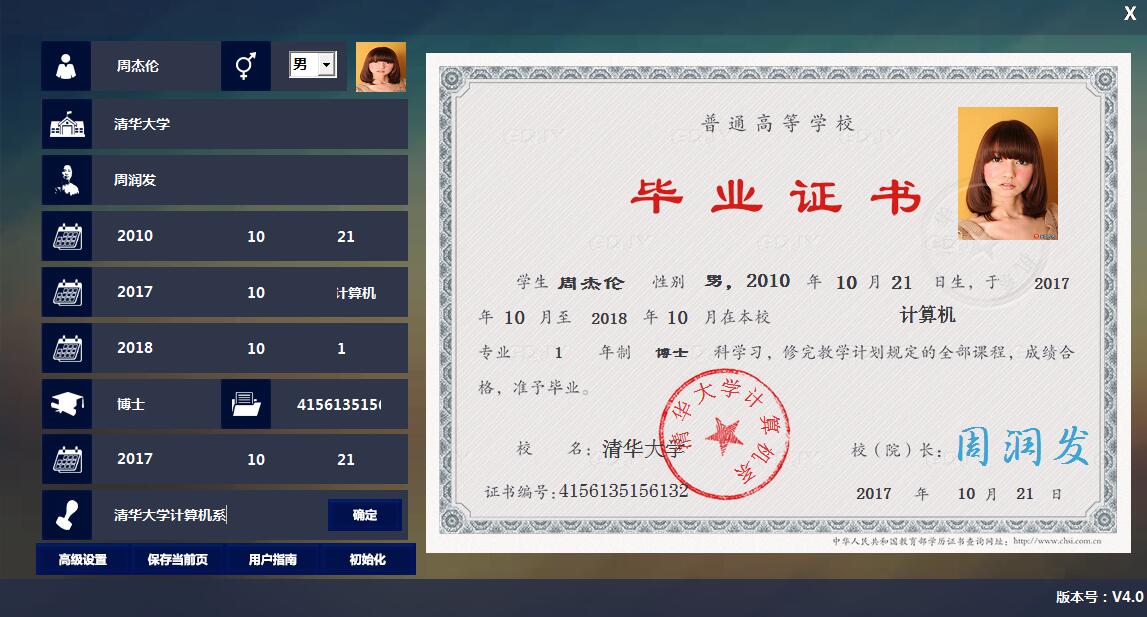This screenshot has height=617, width=1147.
Task: Click the red round seal on the certificate
Action: coord(724,435)
